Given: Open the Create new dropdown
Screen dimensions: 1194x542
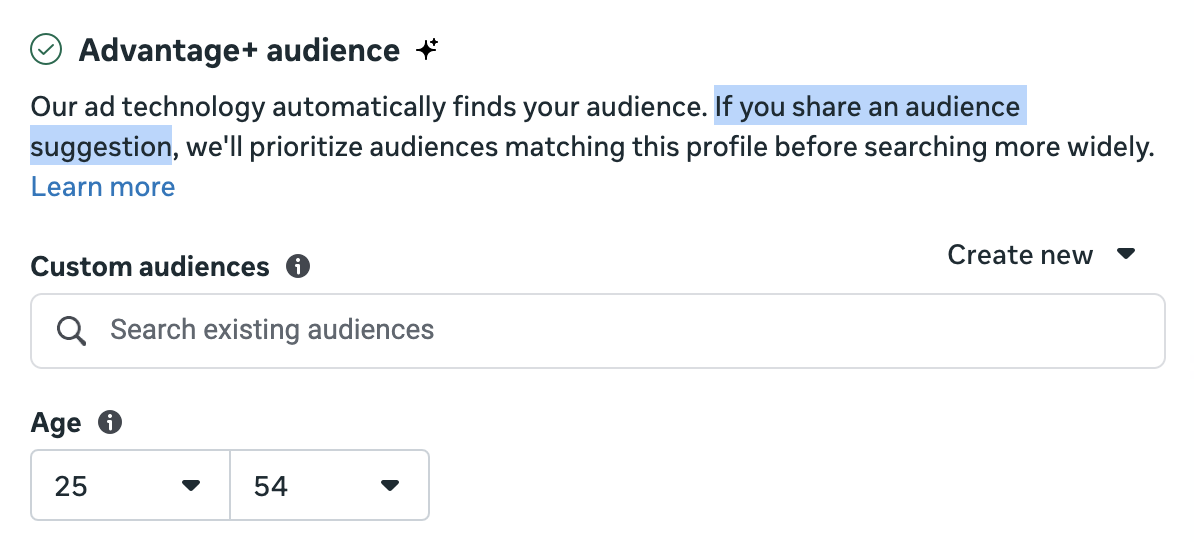Looking at the screenshot, I should [1041, 254].
